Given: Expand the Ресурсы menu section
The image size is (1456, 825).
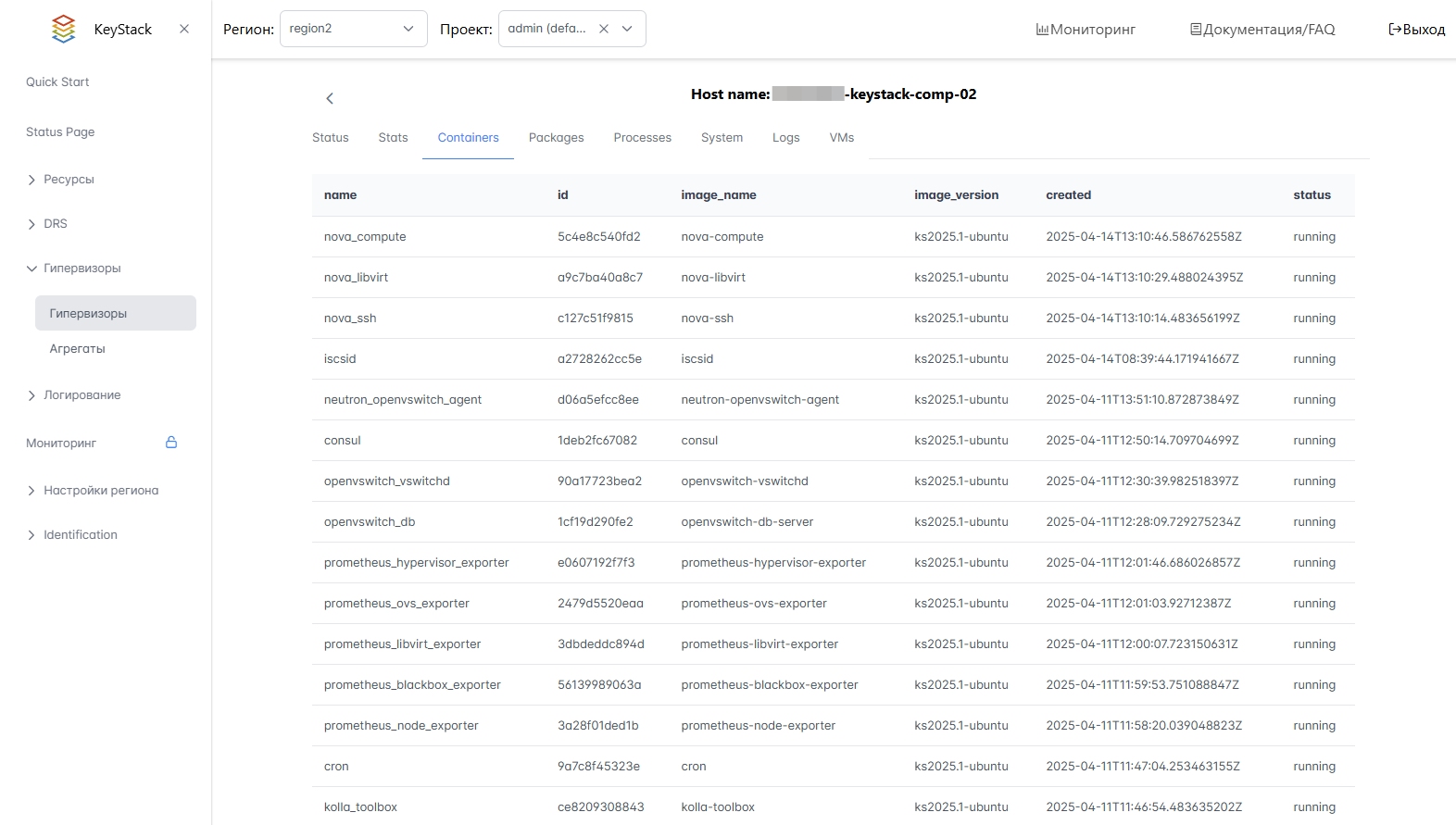Looking at the screenshot, I should pos(69,180).
